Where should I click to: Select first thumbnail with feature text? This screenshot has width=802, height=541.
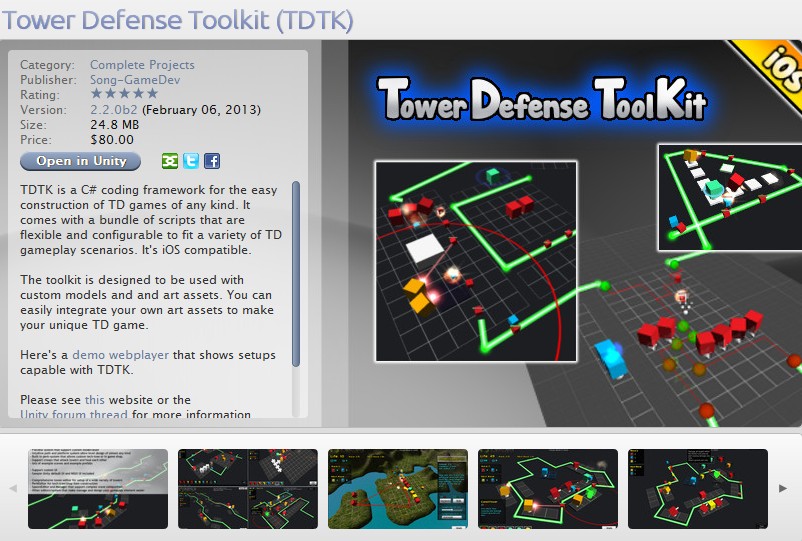point(98,489)
